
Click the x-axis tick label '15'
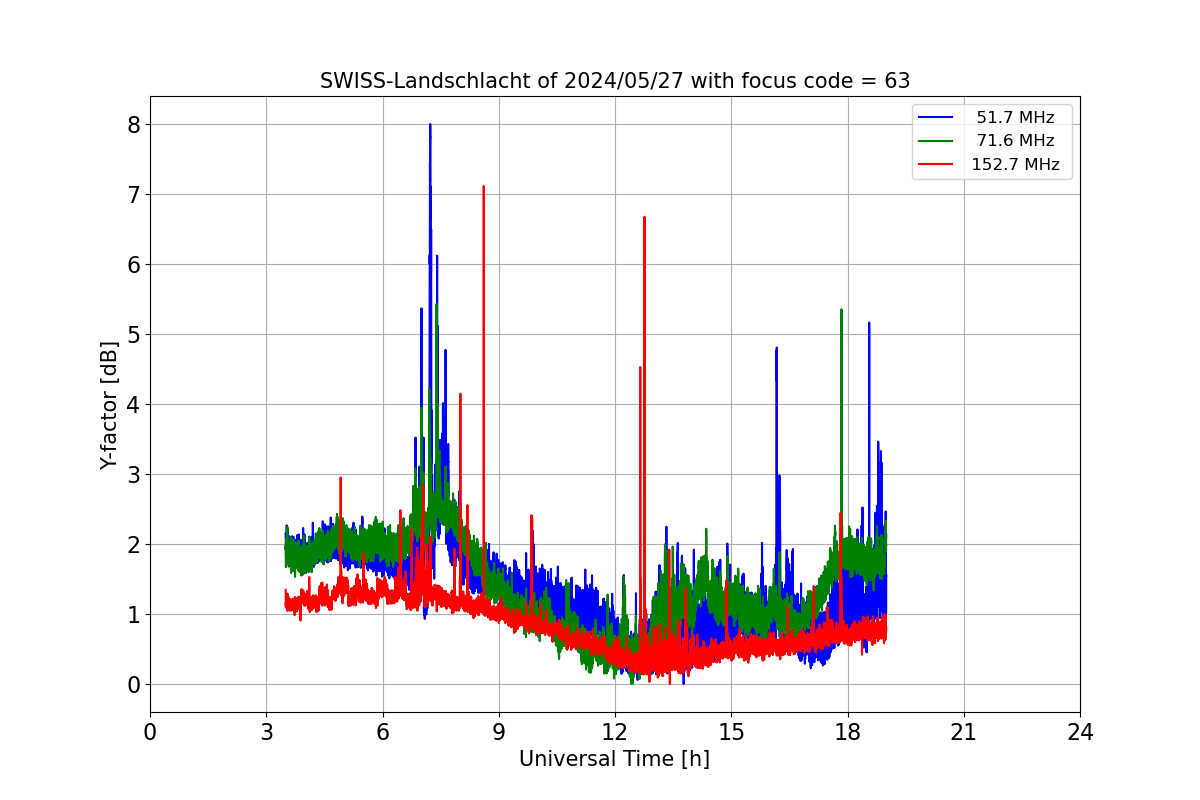[731, 732]
